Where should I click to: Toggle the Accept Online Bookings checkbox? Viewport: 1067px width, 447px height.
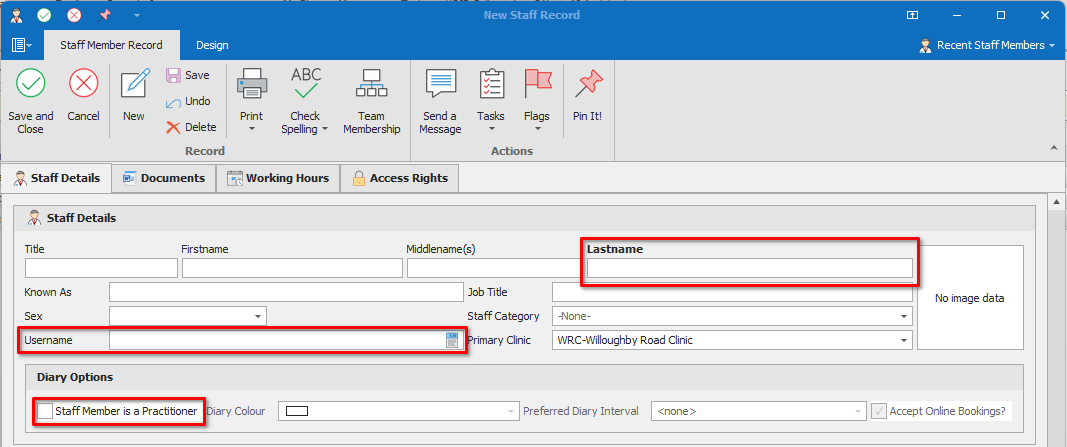click(878, 411)
